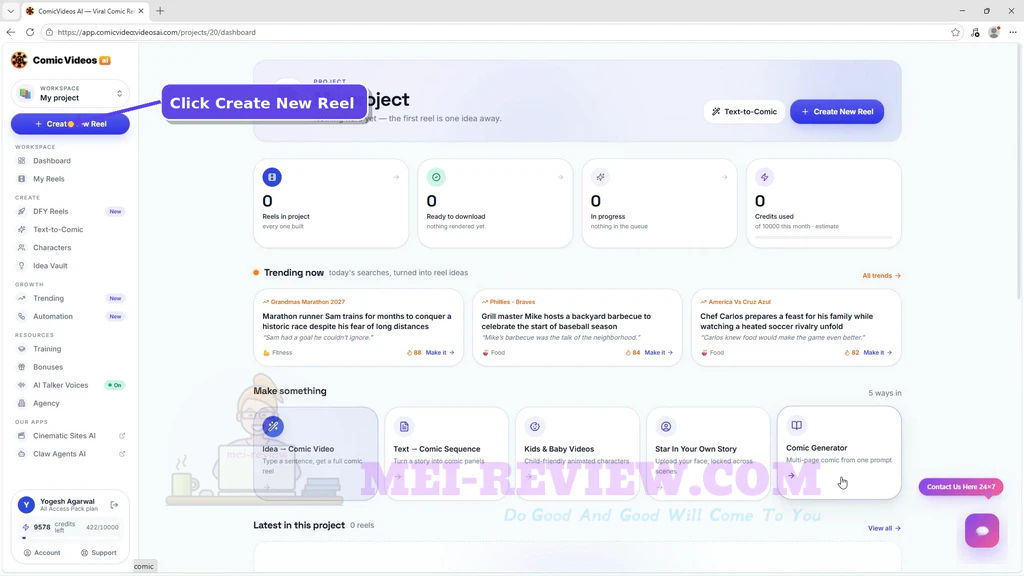1024x576 pixels.
Task: Go back using the browser arrow
Action: click(x=11, y=32)
